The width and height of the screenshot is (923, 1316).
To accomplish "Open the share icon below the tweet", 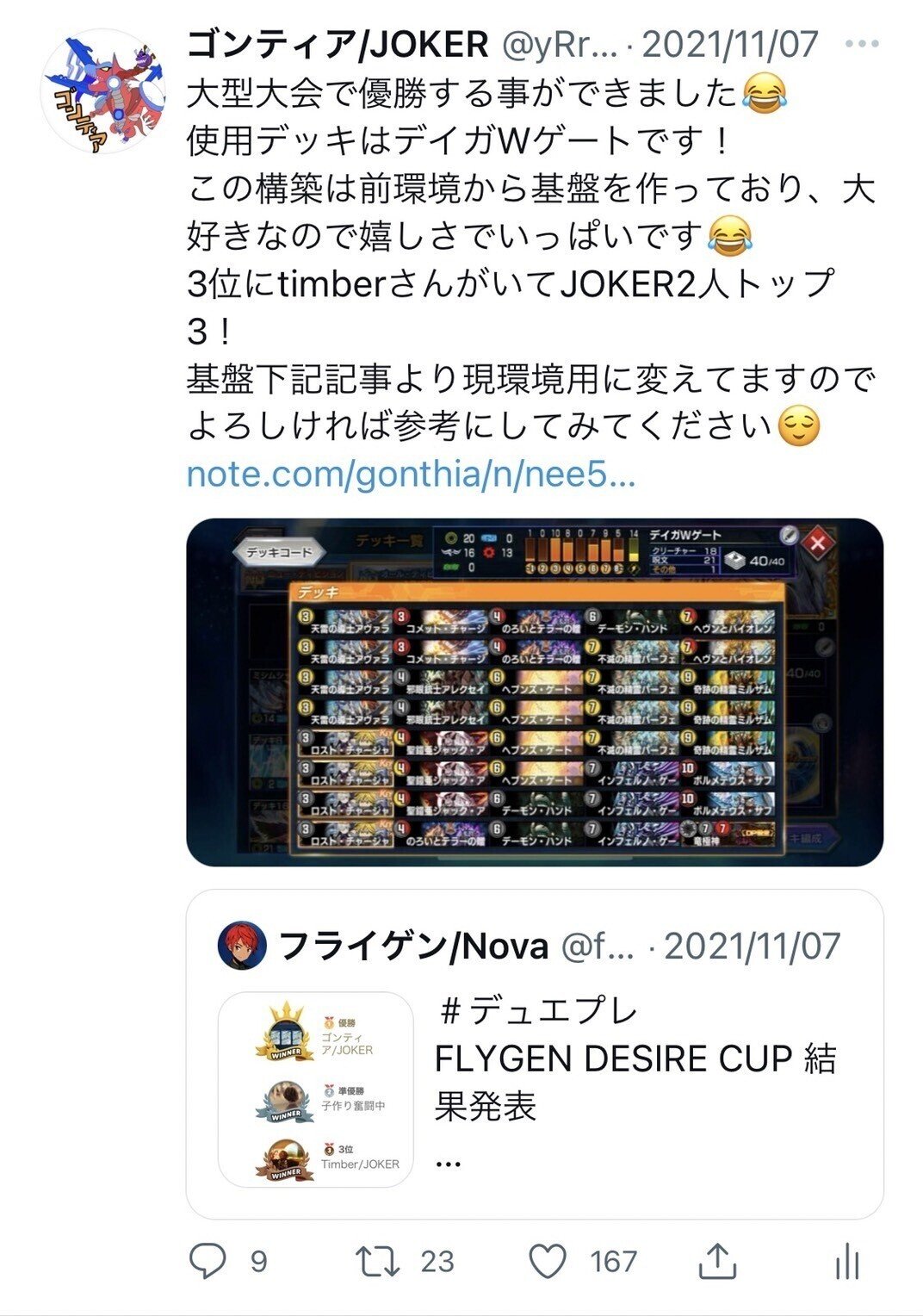I will (717, 1261).
